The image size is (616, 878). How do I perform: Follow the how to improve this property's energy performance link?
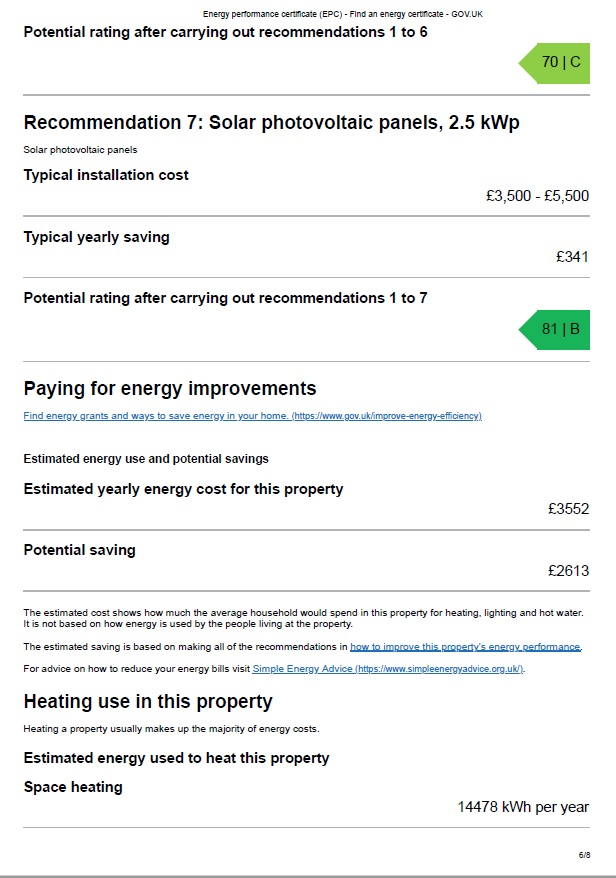[x=465, y=647]
